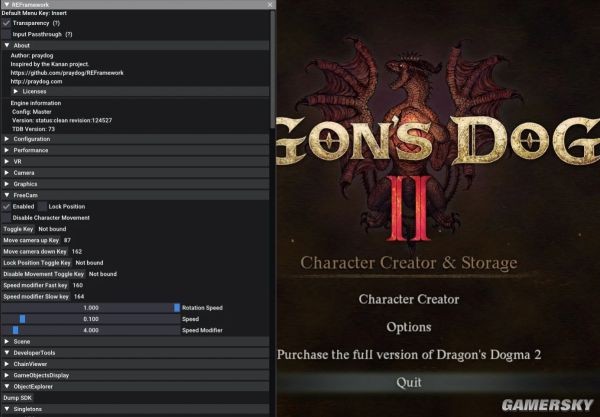Screen dimensions: 600x417
Task: Collapse the REFramework window title triangle
Action: [7, 5]
